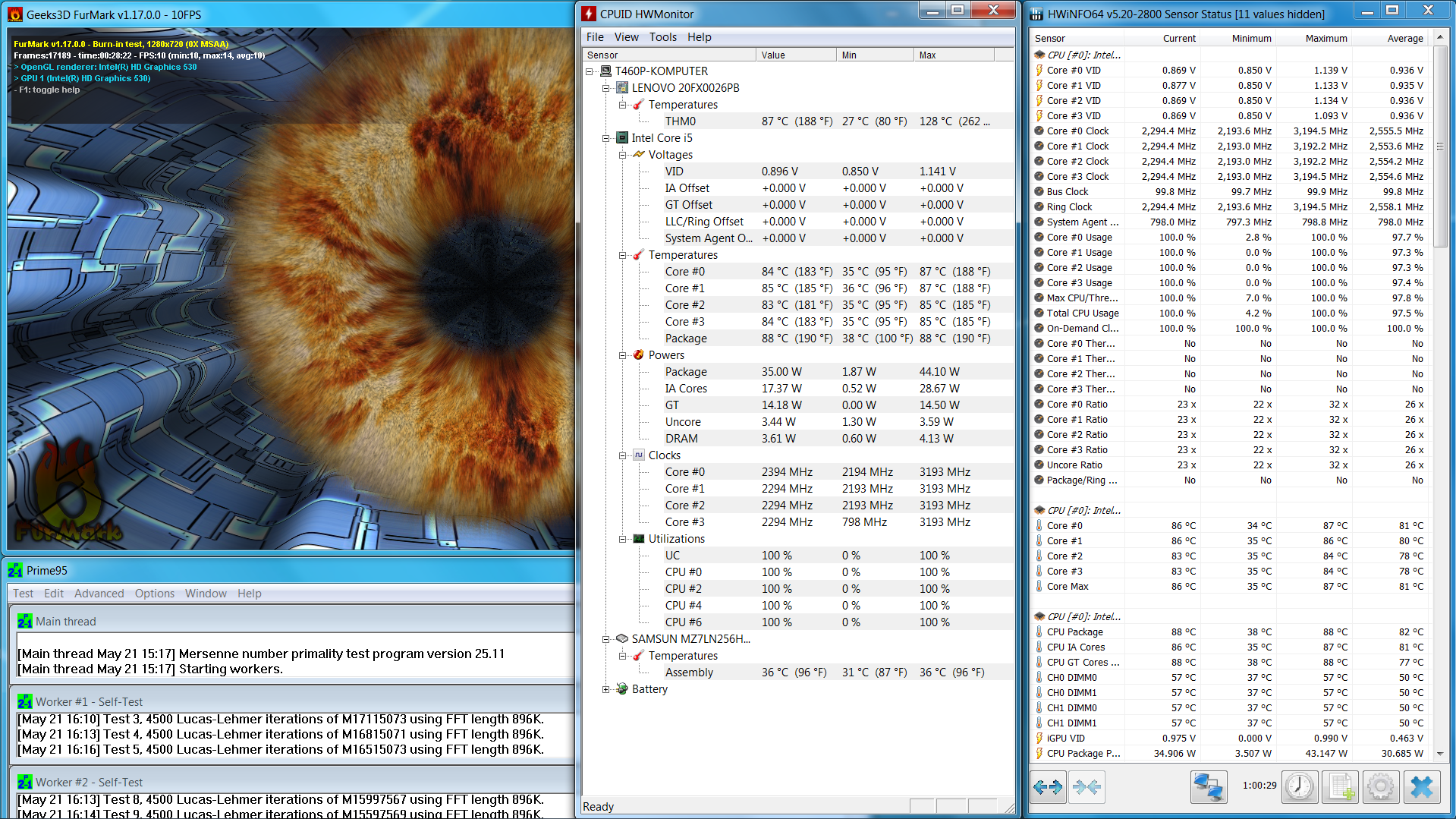This screenshot has height=819, width=1456.
Task: Open the Tools menu in HWMonitor
Action: point(662,37)
